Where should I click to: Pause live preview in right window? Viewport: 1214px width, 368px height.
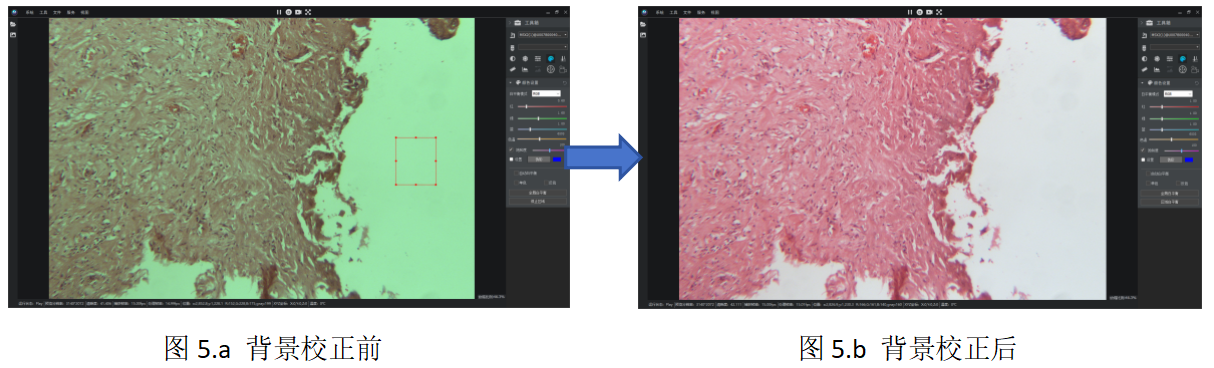pos(910,12)
